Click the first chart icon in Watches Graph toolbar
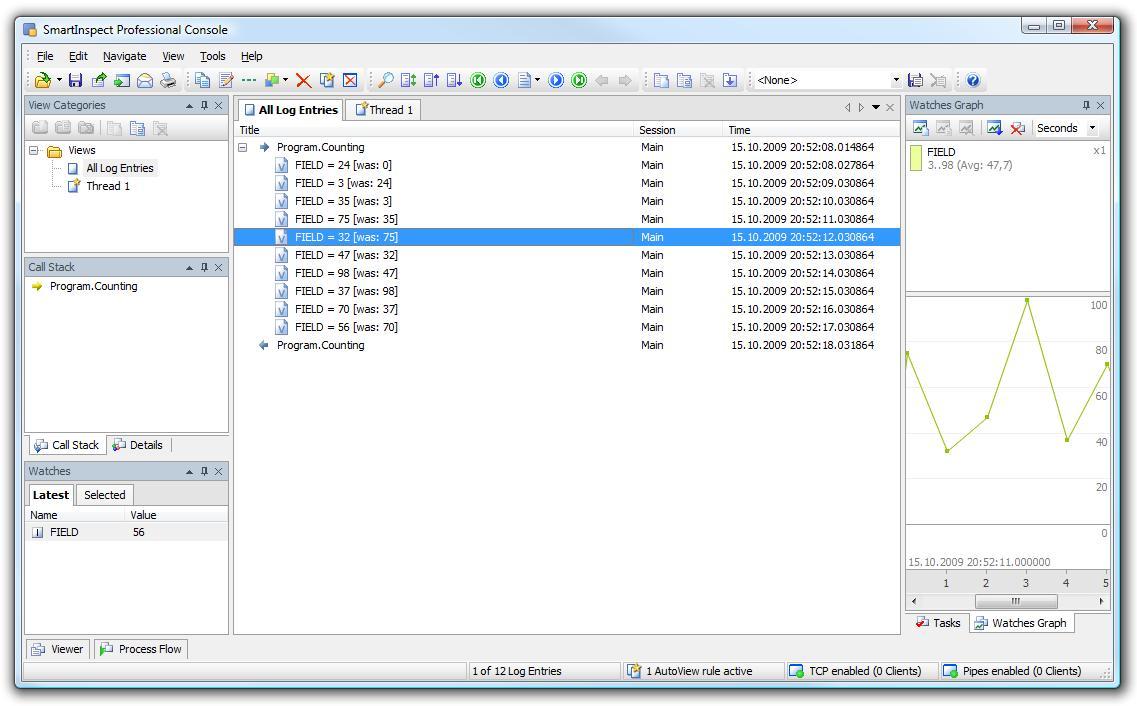 point(920,128)
